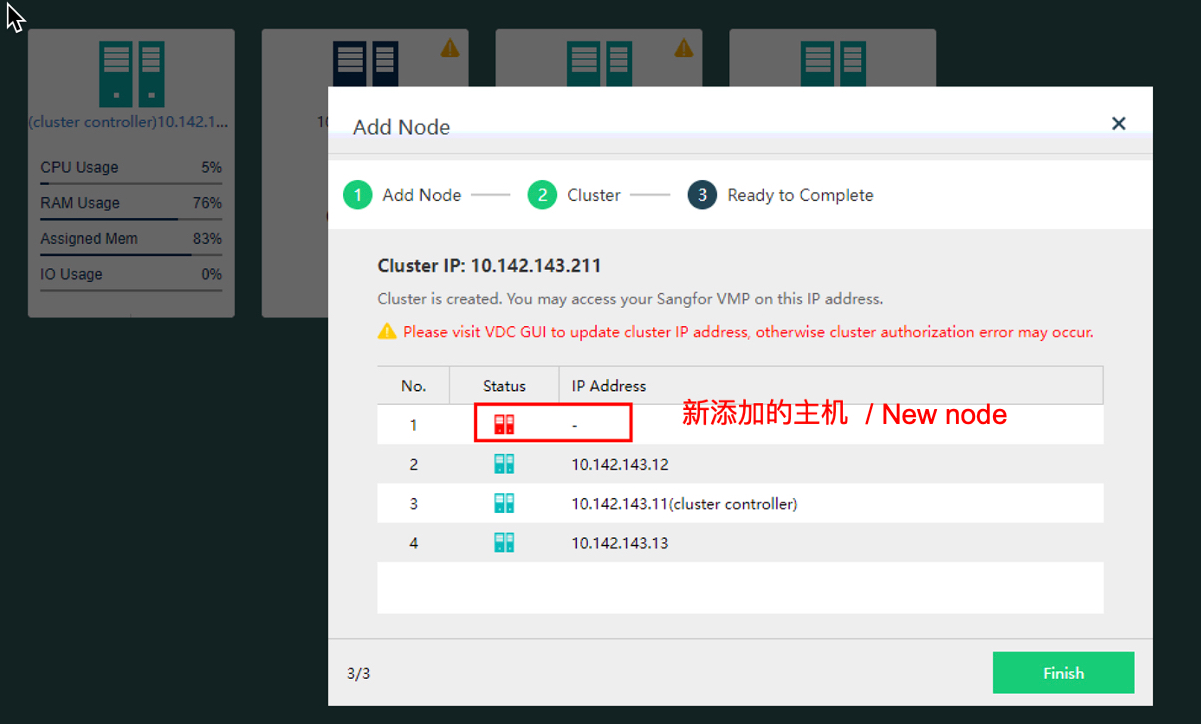Click IO Usage 0% row
Screen dimensions: 1201x724
(x=131, y=278)
